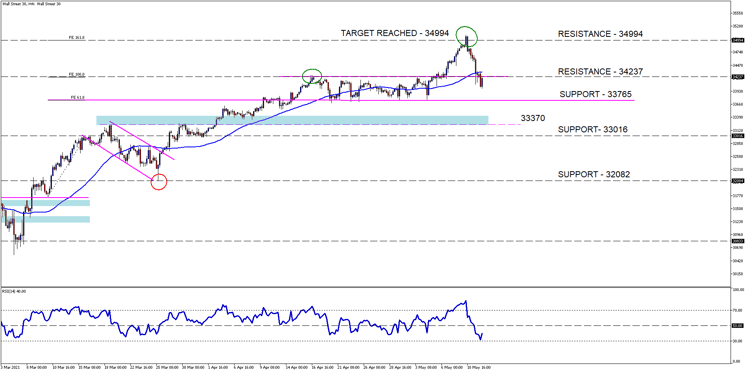Select the SUPPORT - 32082 label
Screen dimensions: 750x372
click(x=594, y=175)
